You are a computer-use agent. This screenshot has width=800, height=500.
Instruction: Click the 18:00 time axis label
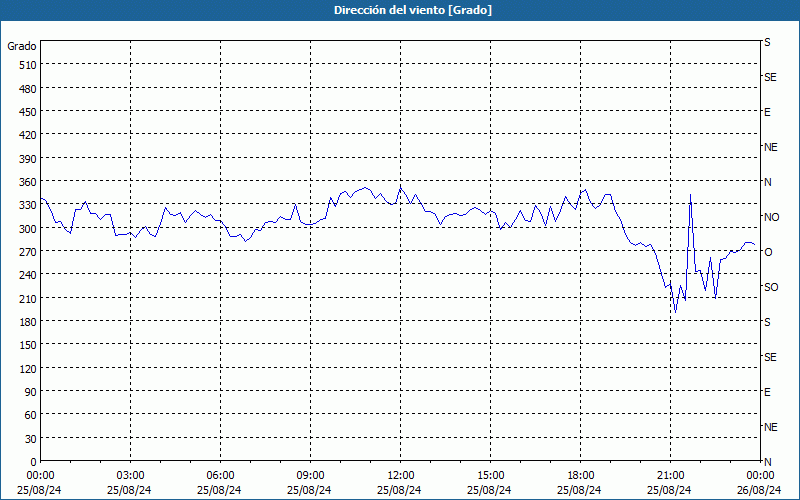[581, 476]
